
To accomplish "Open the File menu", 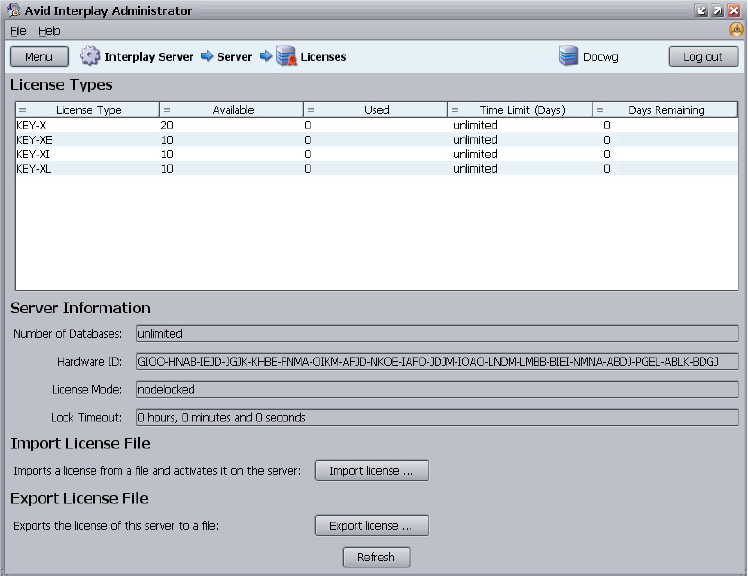I will (x=19, y=31).
